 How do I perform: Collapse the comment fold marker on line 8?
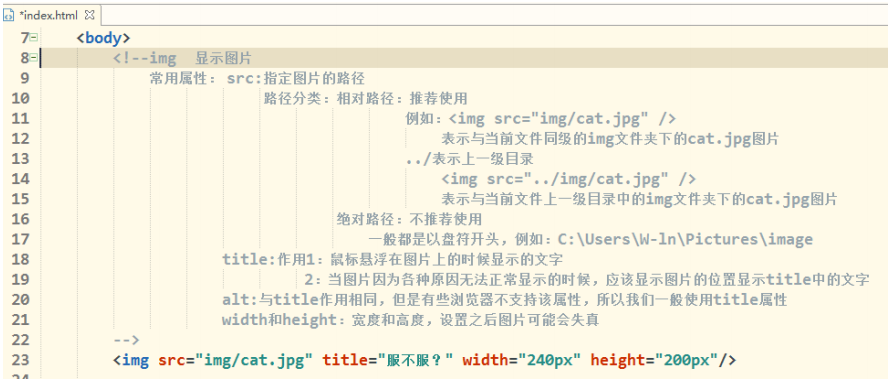[x=34, y=58]
